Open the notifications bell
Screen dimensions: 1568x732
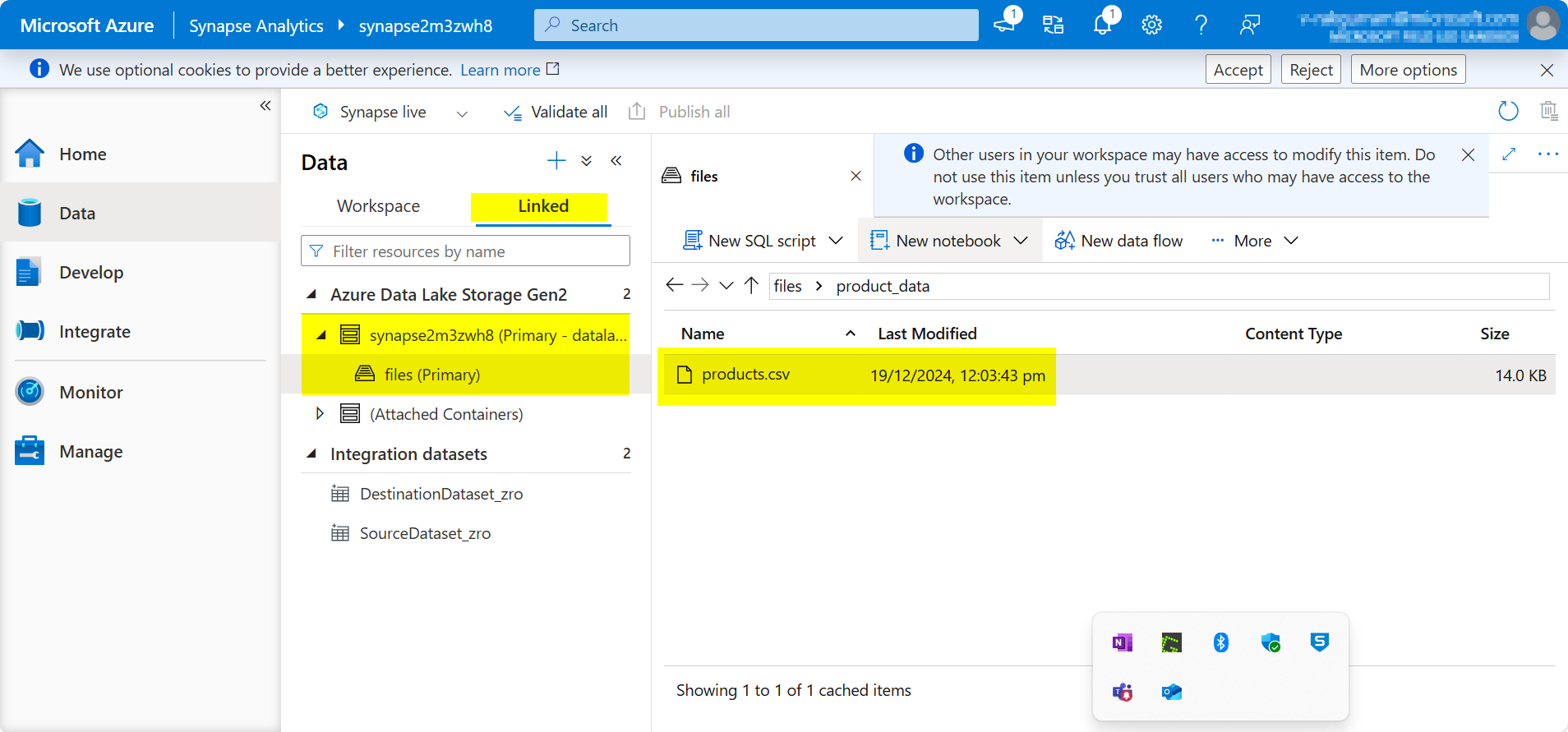point(1103,24)
